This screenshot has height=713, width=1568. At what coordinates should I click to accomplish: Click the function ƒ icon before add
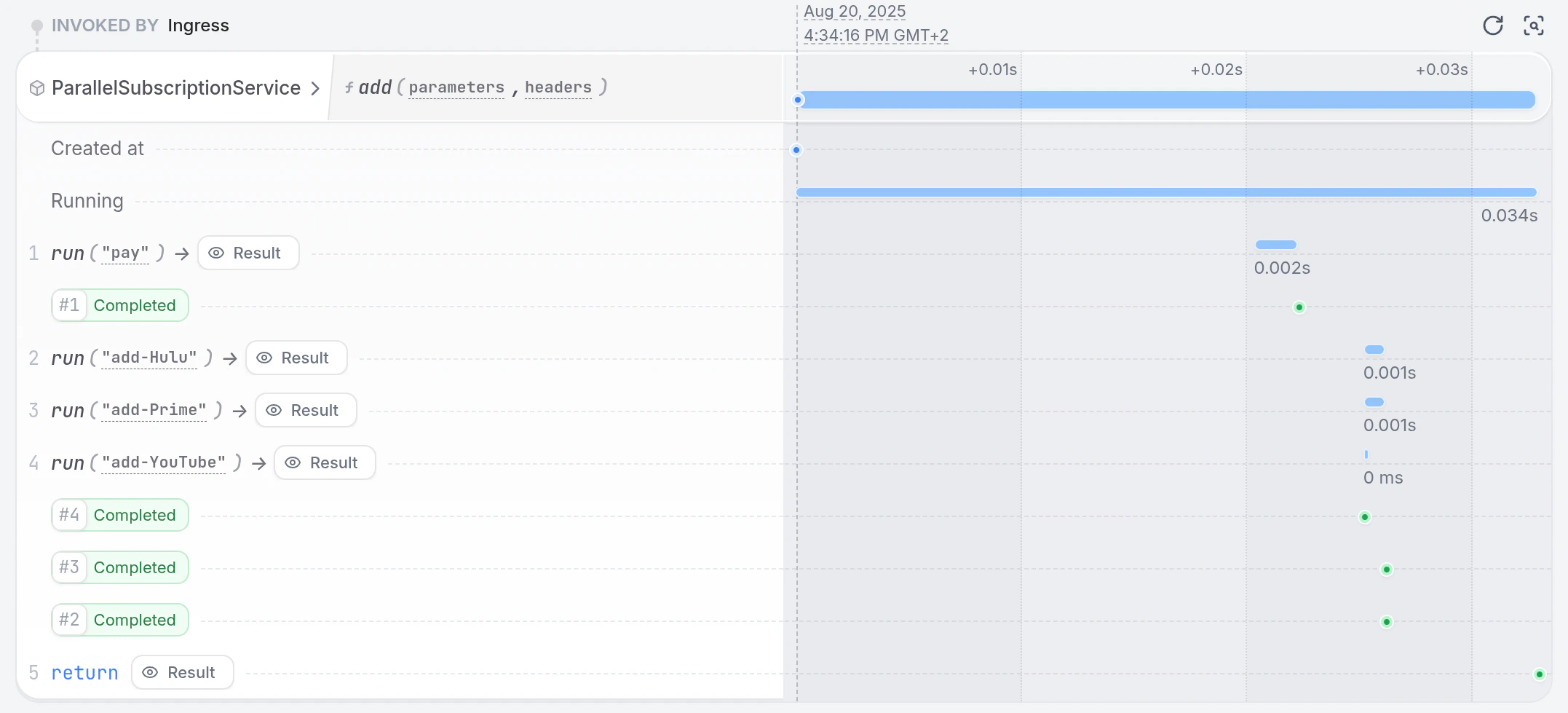[x=350, y=87]
